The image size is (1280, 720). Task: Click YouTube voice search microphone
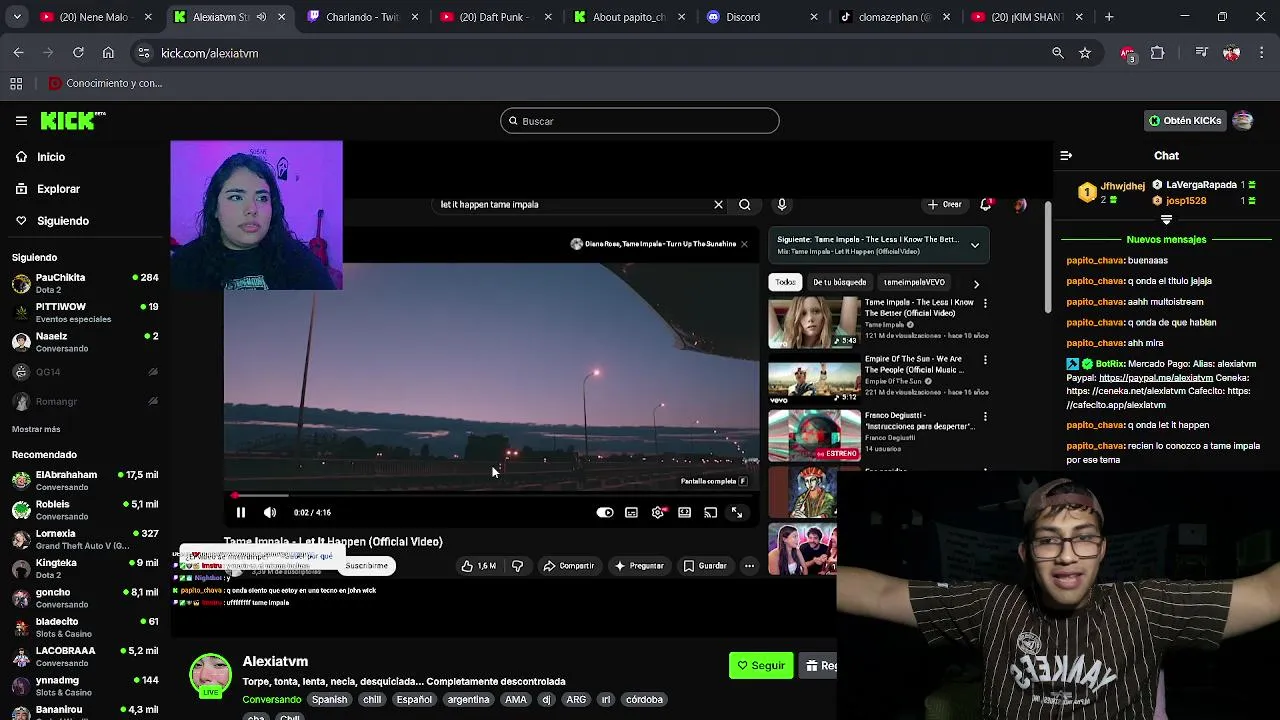click(782, 204)
